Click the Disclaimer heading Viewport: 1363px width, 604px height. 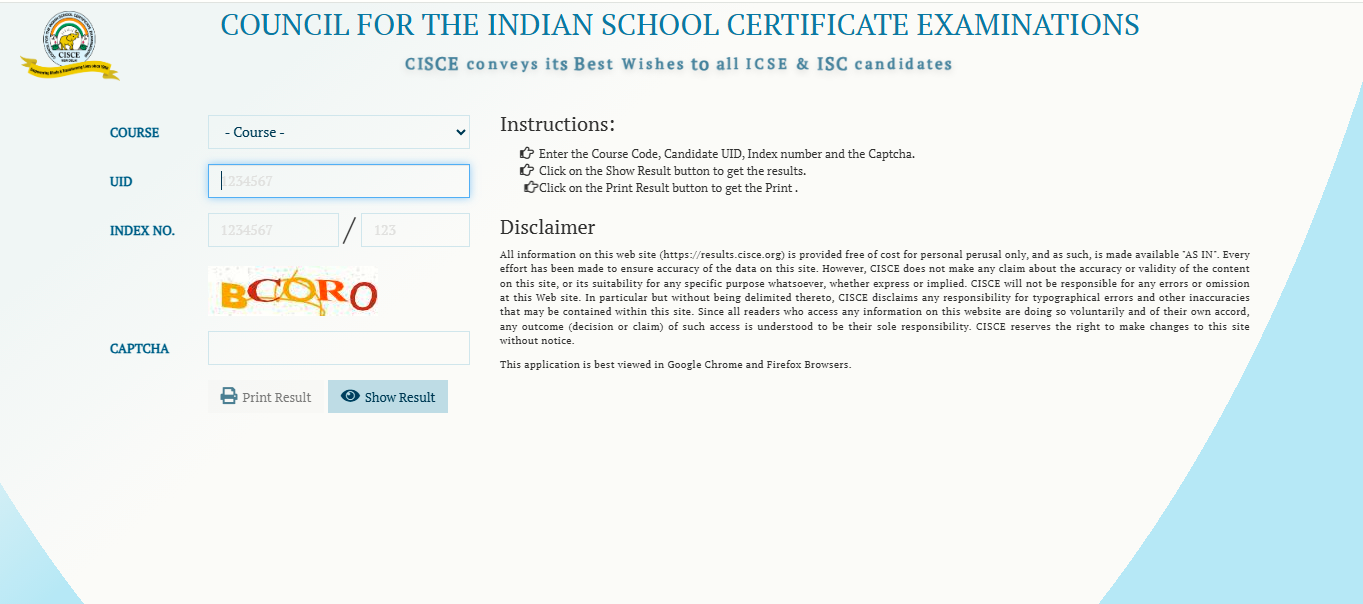pyautogui.click(x=547, y=227)
